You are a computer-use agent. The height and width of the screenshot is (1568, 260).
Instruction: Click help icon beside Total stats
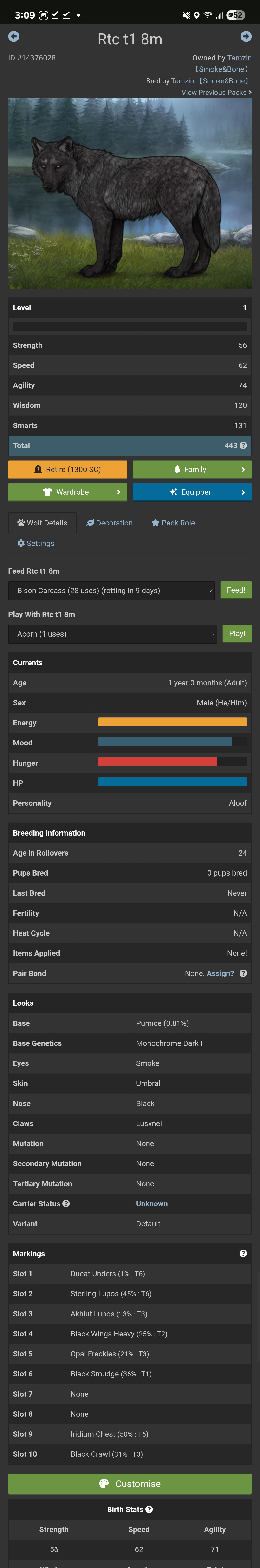(x=244, y=445)
